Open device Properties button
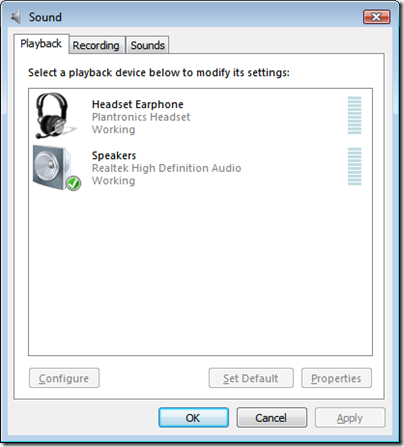Screen dimensions: 404x447 (336, 378)
